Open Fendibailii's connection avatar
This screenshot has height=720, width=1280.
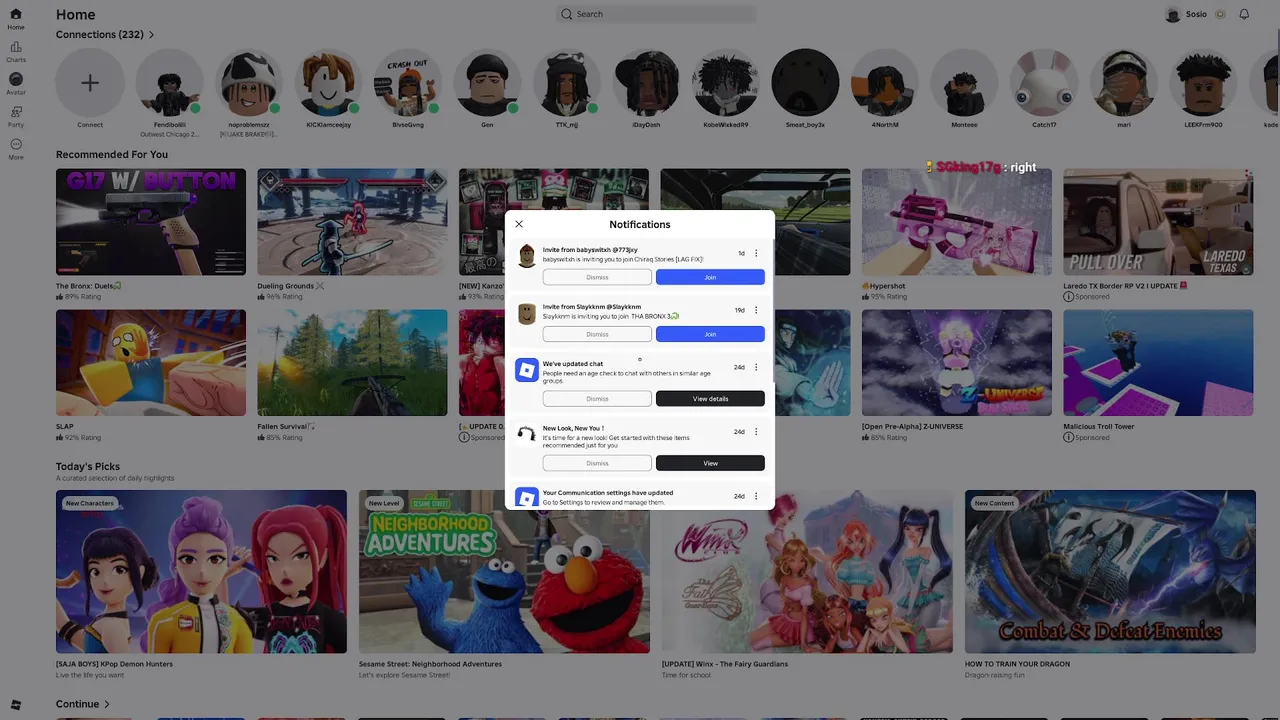click(x=169, y=83)
